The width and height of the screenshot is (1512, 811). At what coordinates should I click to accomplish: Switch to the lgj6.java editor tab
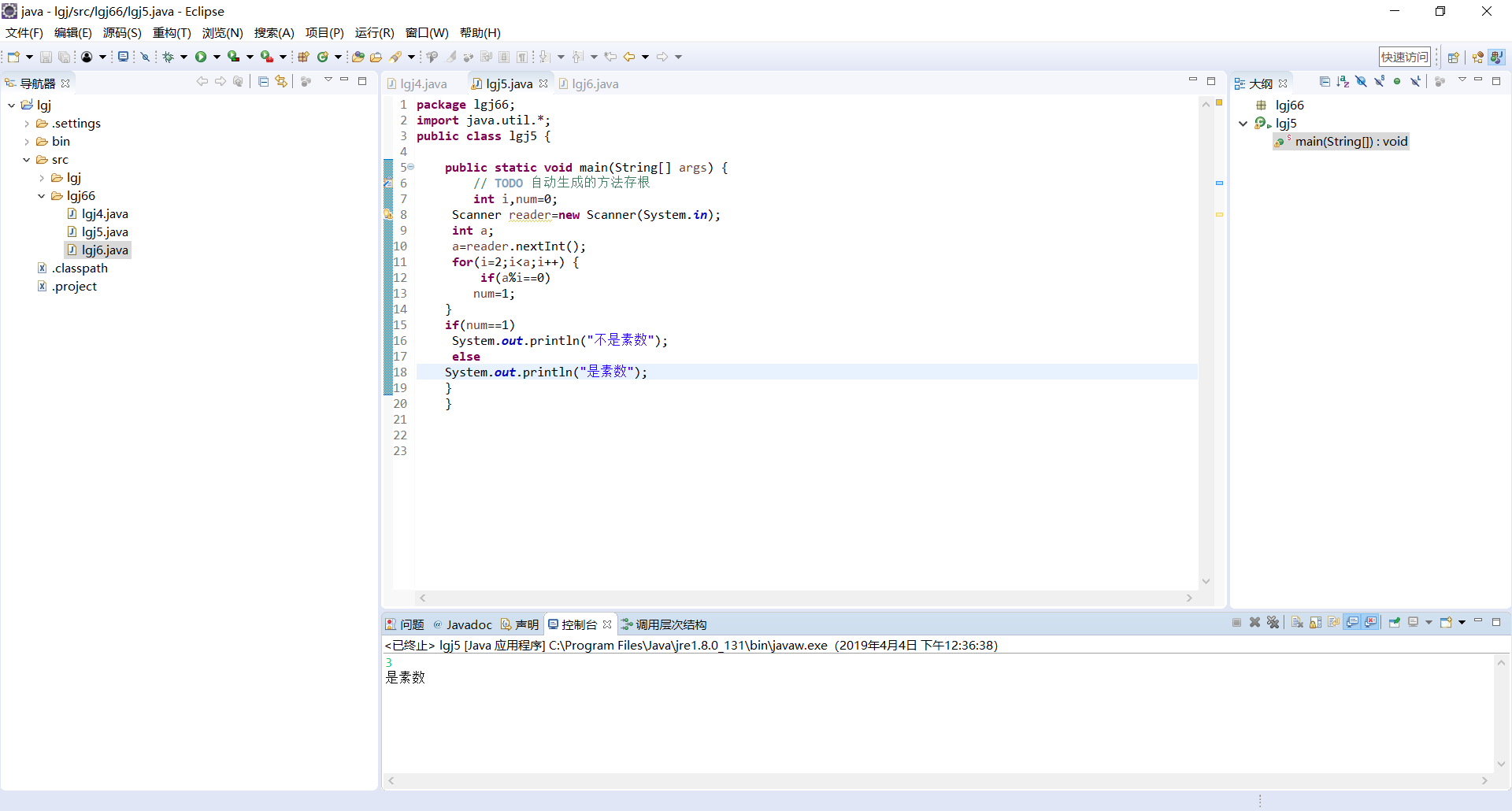click(x=595, y=83)
